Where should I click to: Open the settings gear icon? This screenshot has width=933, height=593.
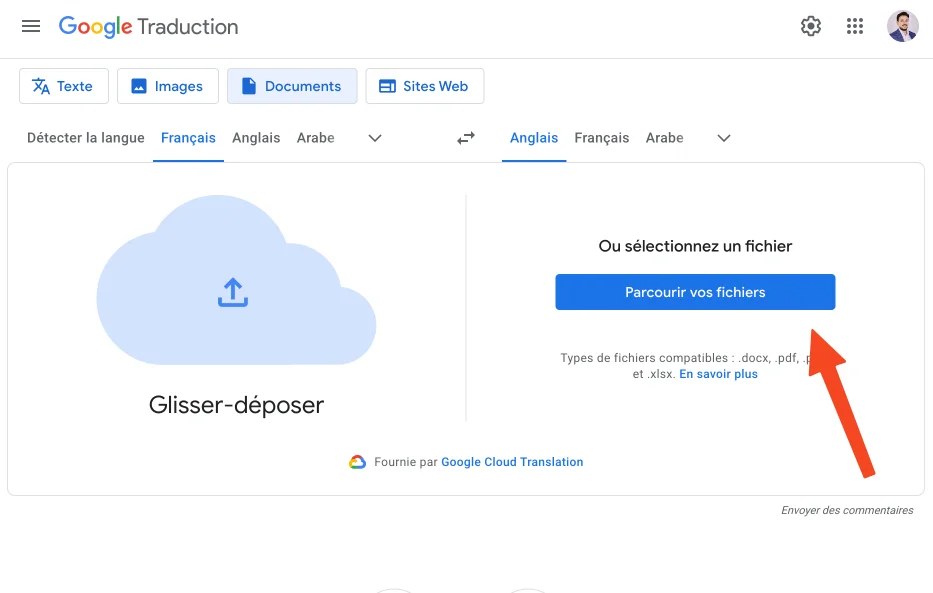810,26
